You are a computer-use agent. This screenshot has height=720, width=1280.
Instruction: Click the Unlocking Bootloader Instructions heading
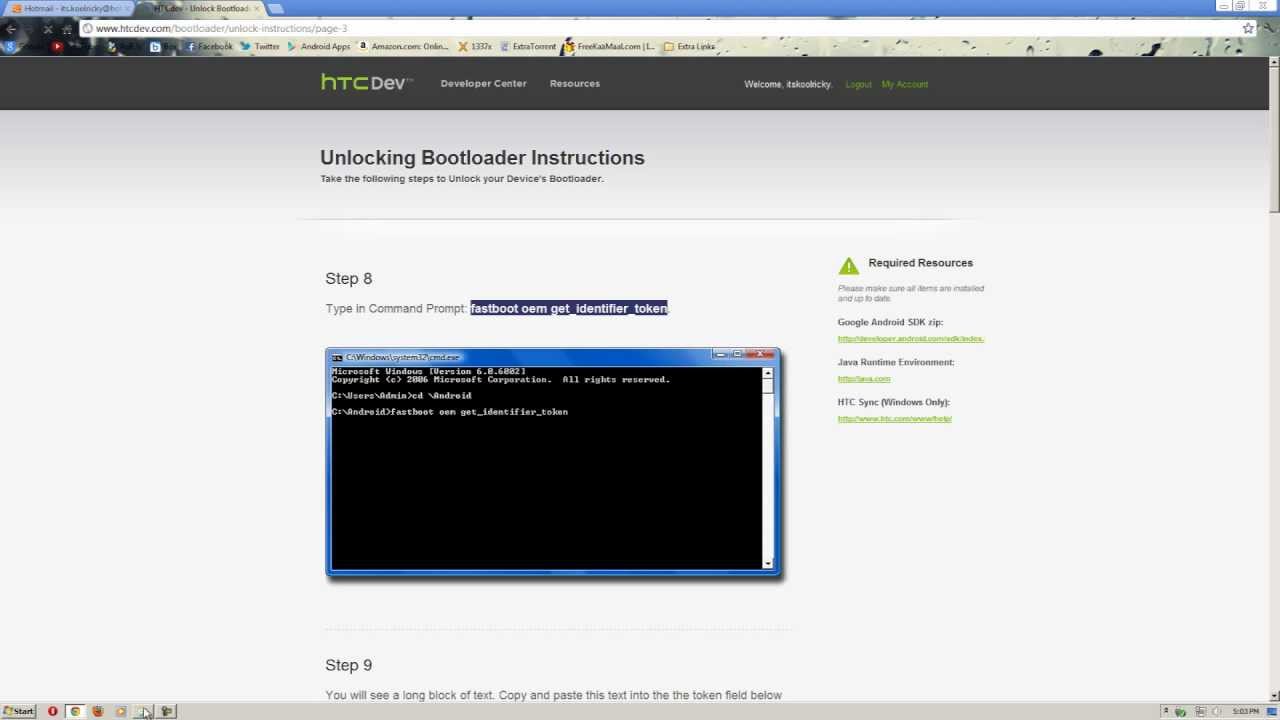(482, 157)
